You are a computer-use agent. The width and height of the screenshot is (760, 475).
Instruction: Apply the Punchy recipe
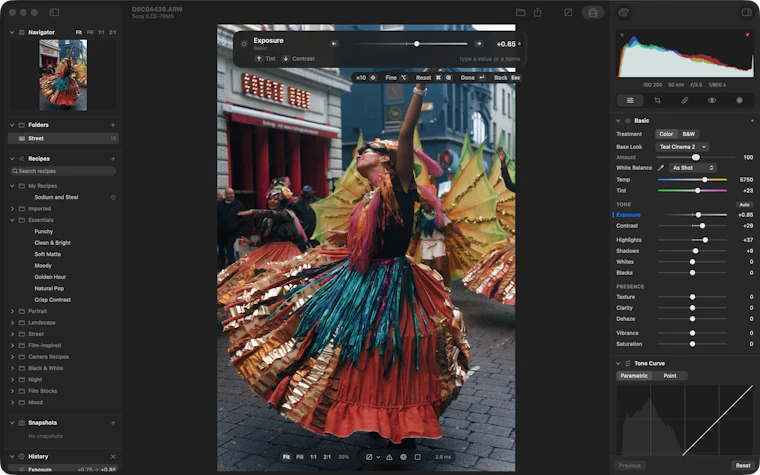pyautogui.click(x=44, y=232)
